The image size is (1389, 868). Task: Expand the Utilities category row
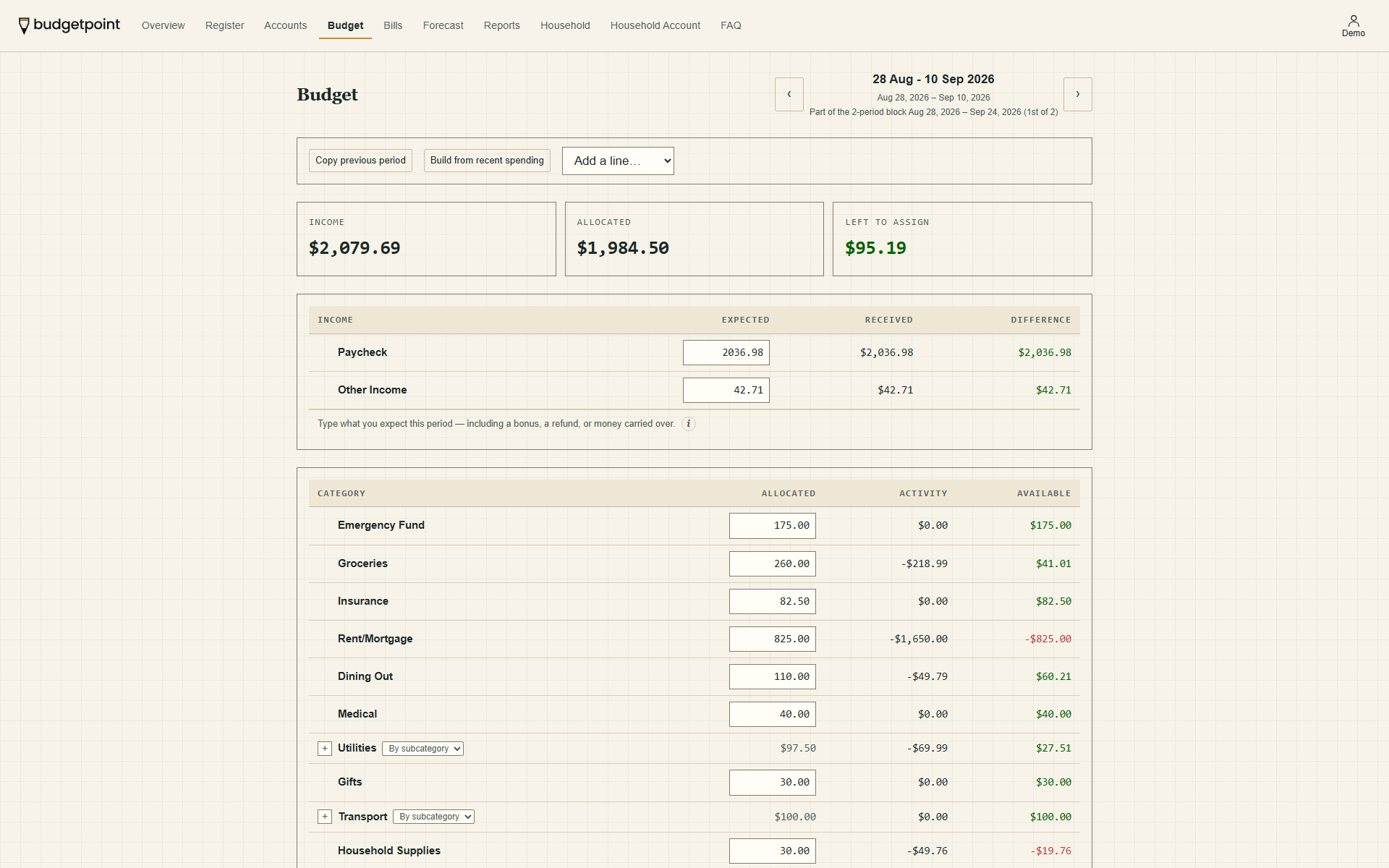click(x=325, y=749)
